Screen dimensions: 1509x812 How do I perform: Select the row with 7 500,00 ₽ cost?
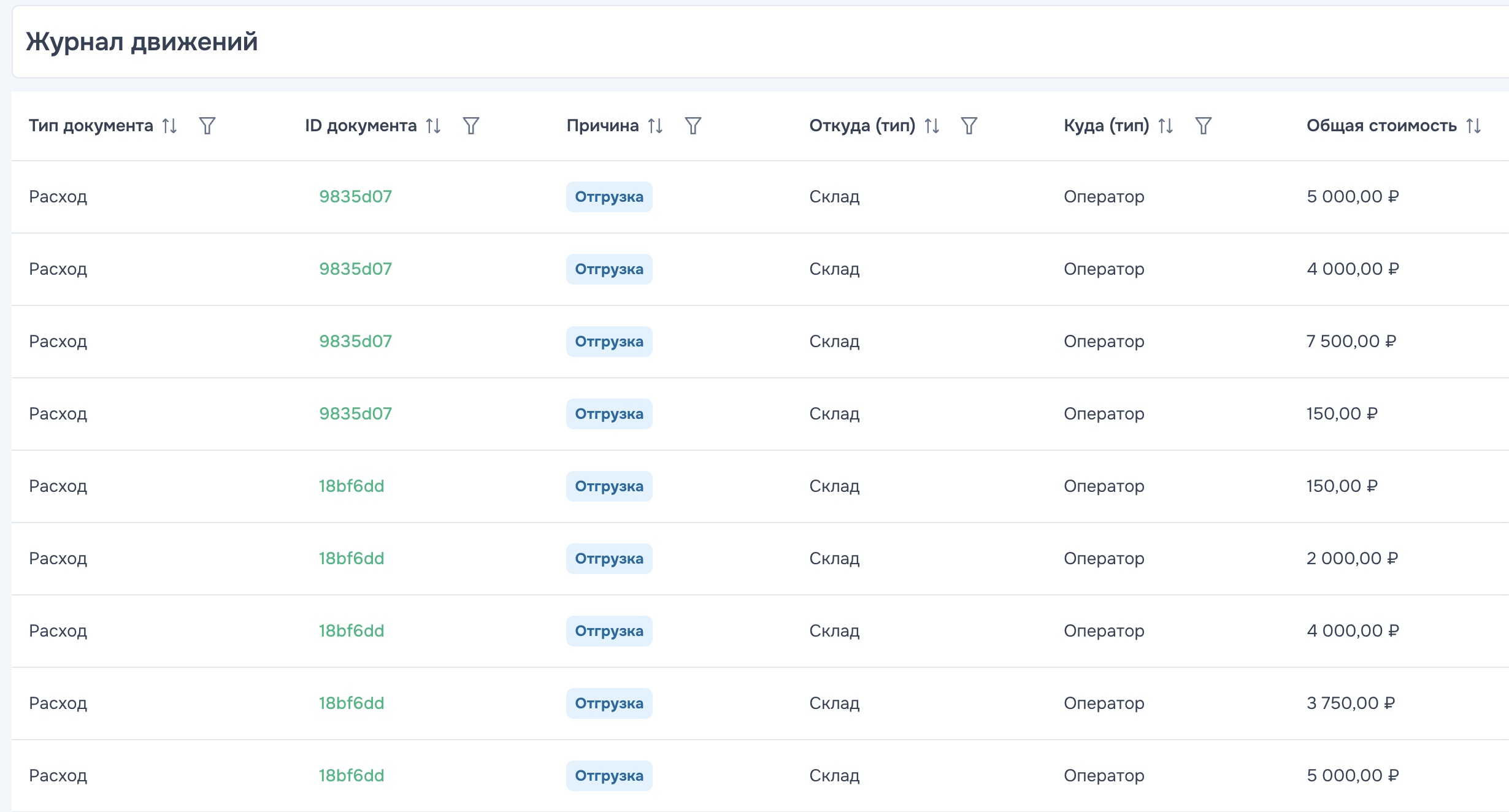click(736, 342)
